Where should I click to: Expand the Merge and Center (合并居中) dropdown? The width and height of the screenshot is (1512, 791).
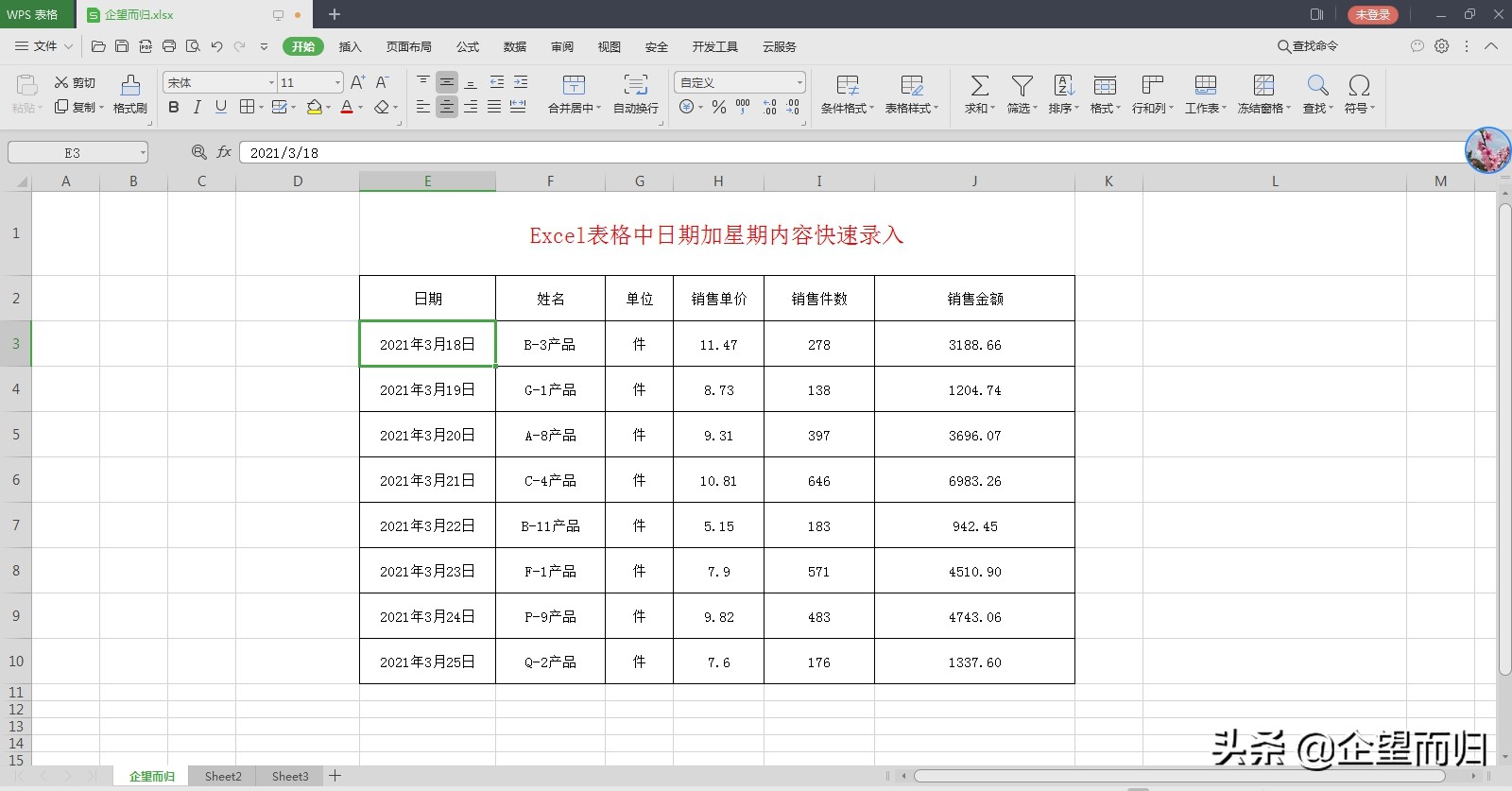(599, 109)
